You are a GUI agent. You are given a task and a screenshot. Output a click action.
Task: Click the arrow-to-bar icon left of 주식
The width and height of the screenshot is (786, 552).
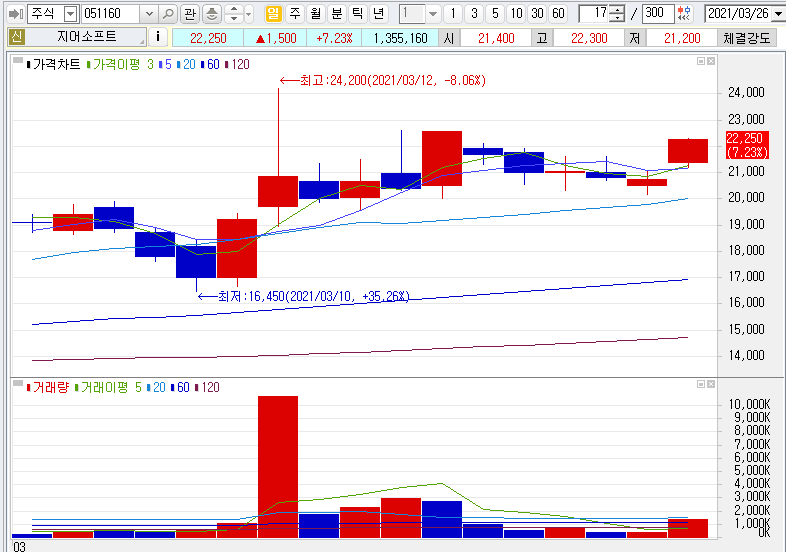click(x=16, y=14)
